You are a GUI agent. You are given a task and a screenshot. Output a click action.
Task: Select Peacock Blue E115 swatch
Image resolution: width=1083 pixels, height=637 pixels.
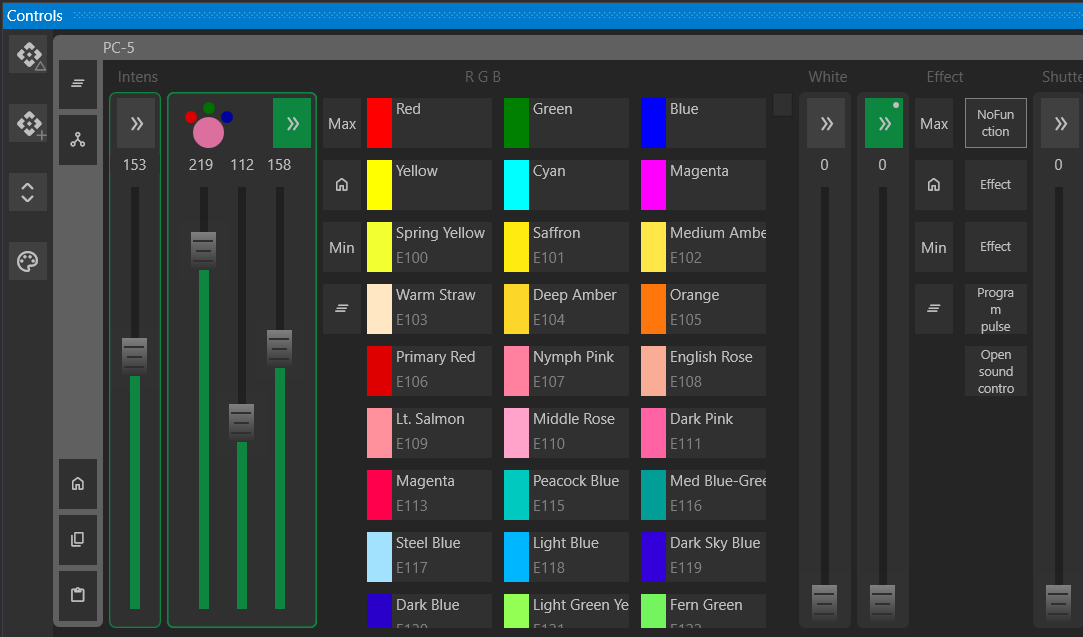(x=566, y=495)
